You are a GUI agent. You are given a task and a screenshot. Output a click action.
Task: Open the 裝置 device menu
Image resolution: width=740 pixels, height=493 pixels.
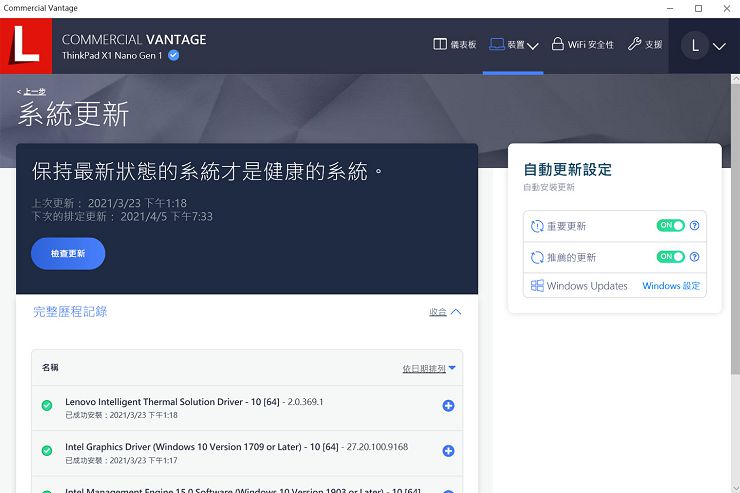(513, 44)
